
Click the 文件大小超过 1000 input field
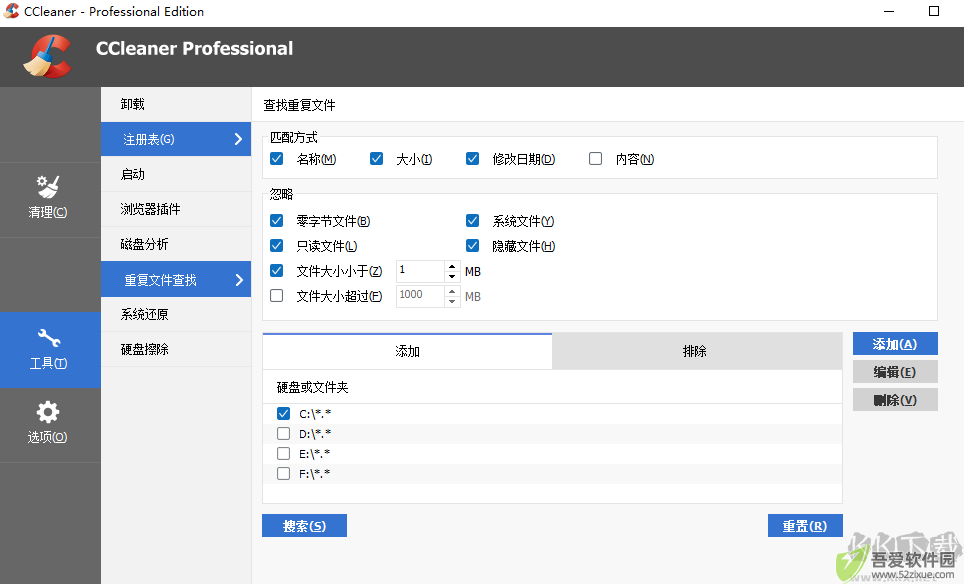[x=421, y=296]
